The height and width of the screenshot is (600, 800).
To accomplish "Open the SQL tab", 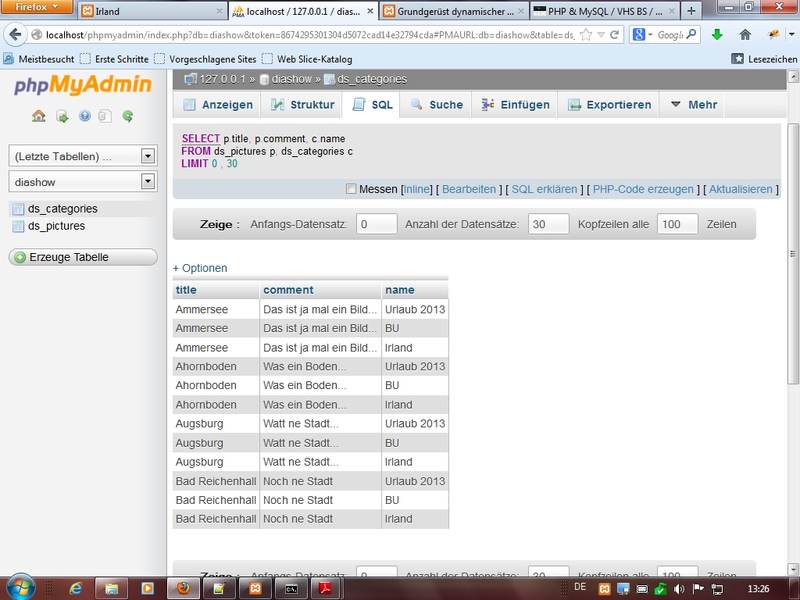I will [x=372, y=105].
